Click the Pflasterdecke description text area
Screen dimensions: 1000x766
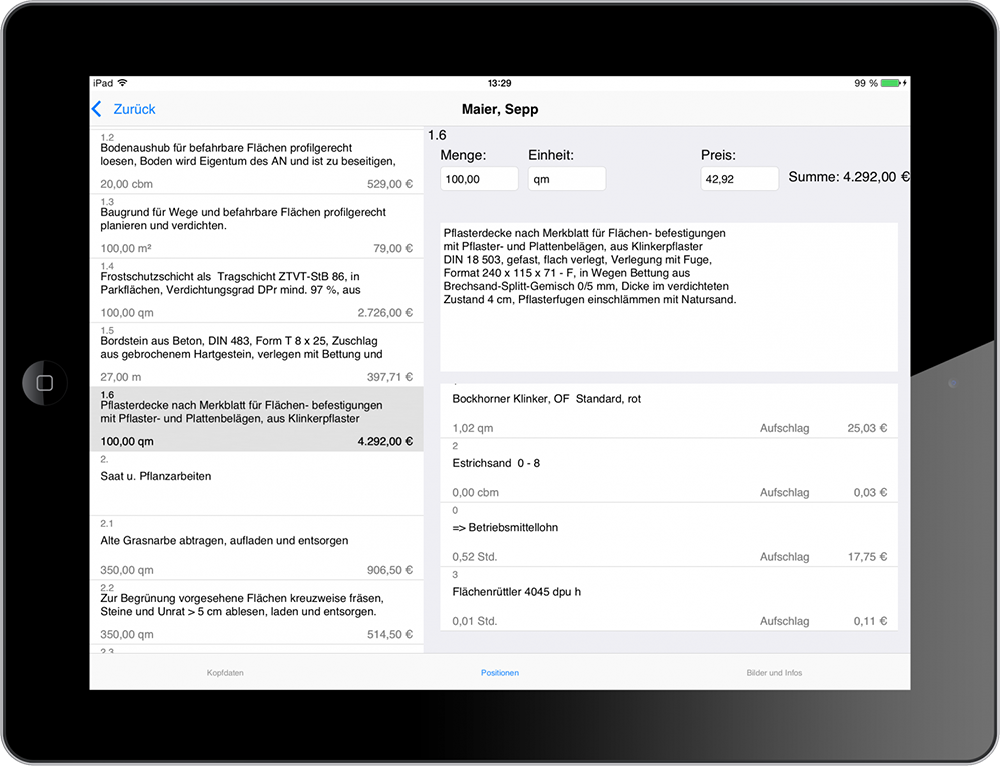[x=668, y=296]
